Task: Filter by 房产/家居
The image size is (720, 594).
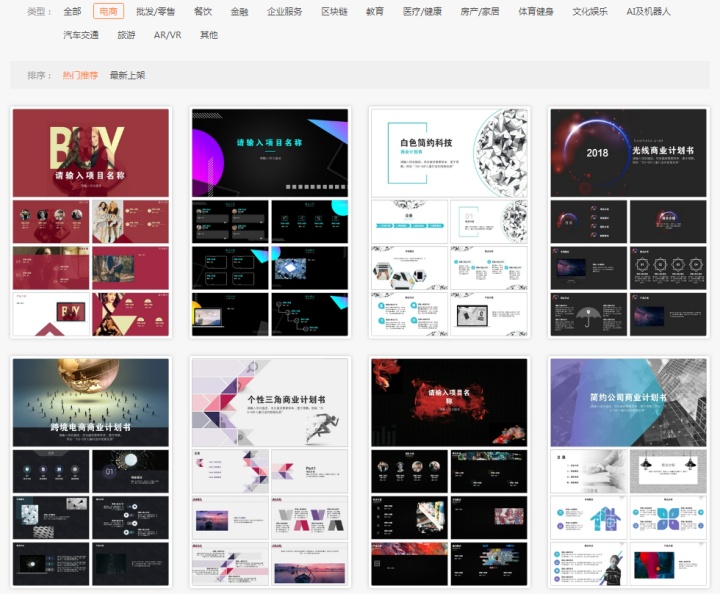Action: tap(479, 11)
